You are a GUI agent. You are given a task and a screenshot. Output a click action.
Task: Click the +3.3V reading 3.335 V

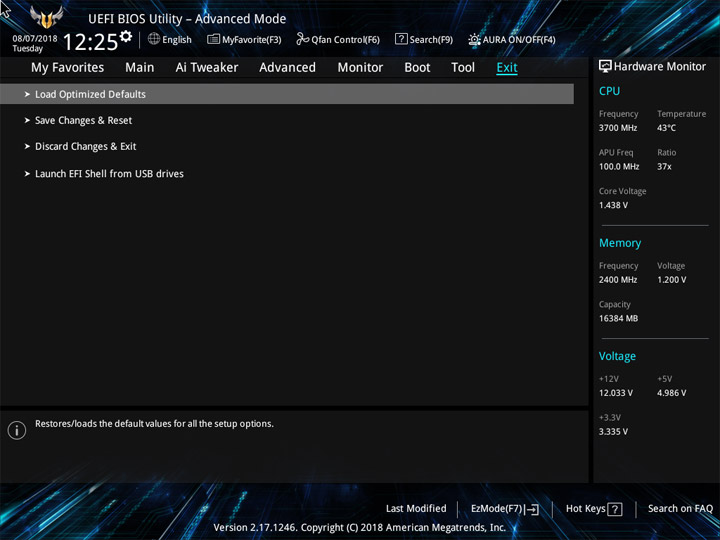click(613, 432)
